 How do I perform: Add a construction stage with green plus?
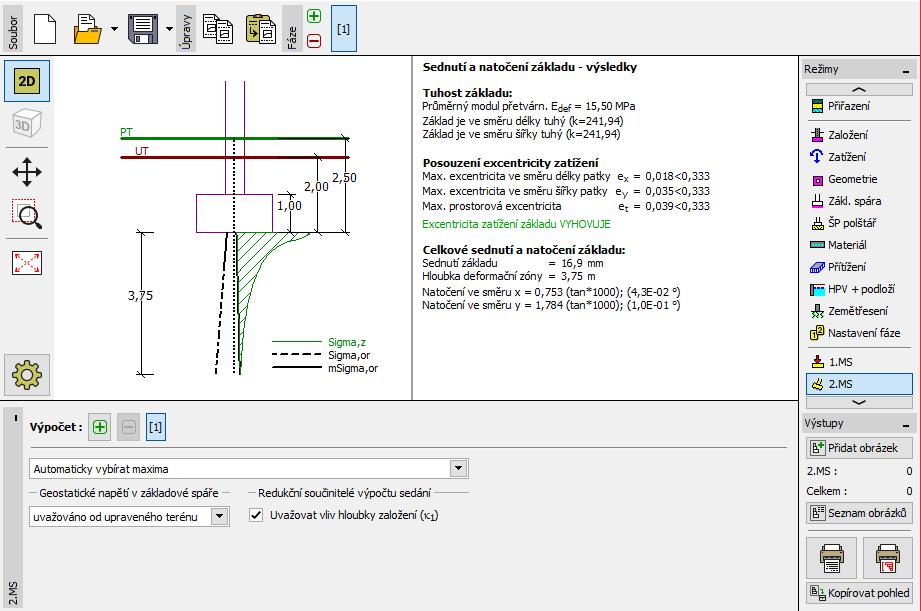pyautogui.click(x=314, y=16)
